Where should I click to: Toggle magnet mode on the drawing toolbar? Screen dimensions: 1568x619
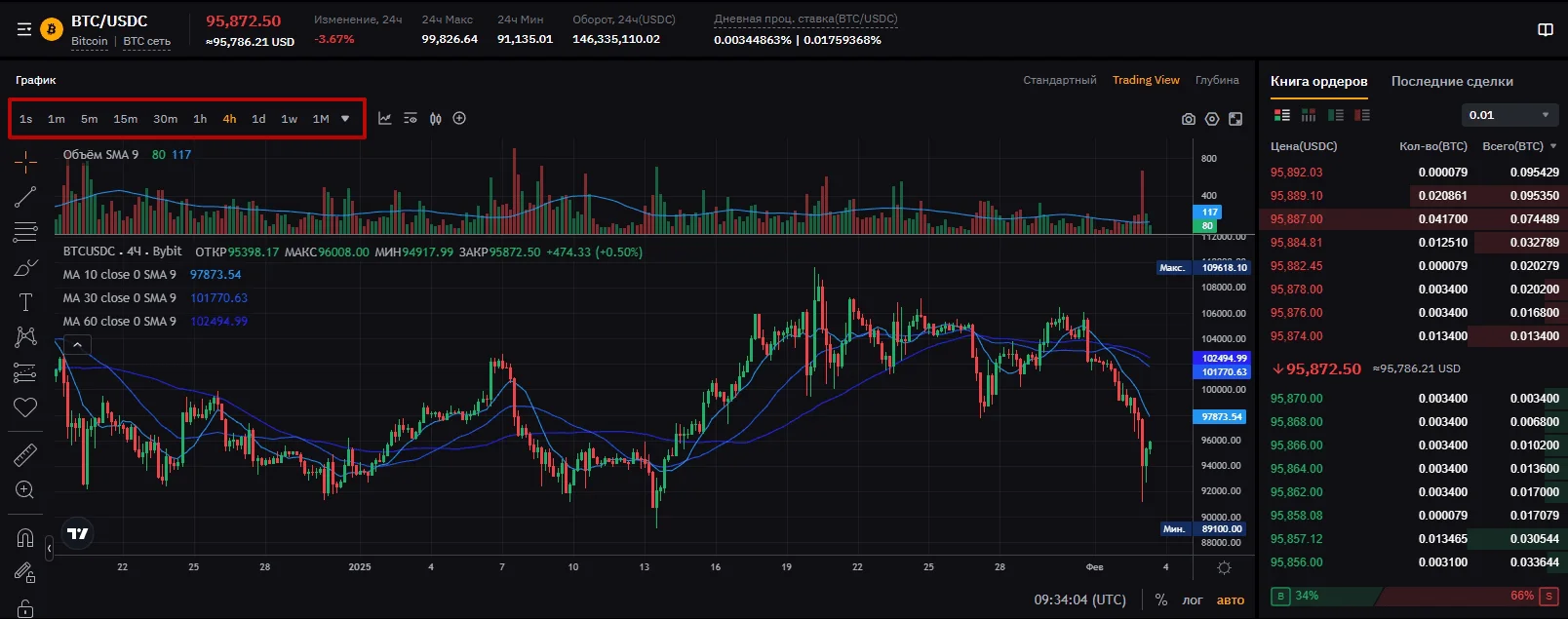coord(25,537)
